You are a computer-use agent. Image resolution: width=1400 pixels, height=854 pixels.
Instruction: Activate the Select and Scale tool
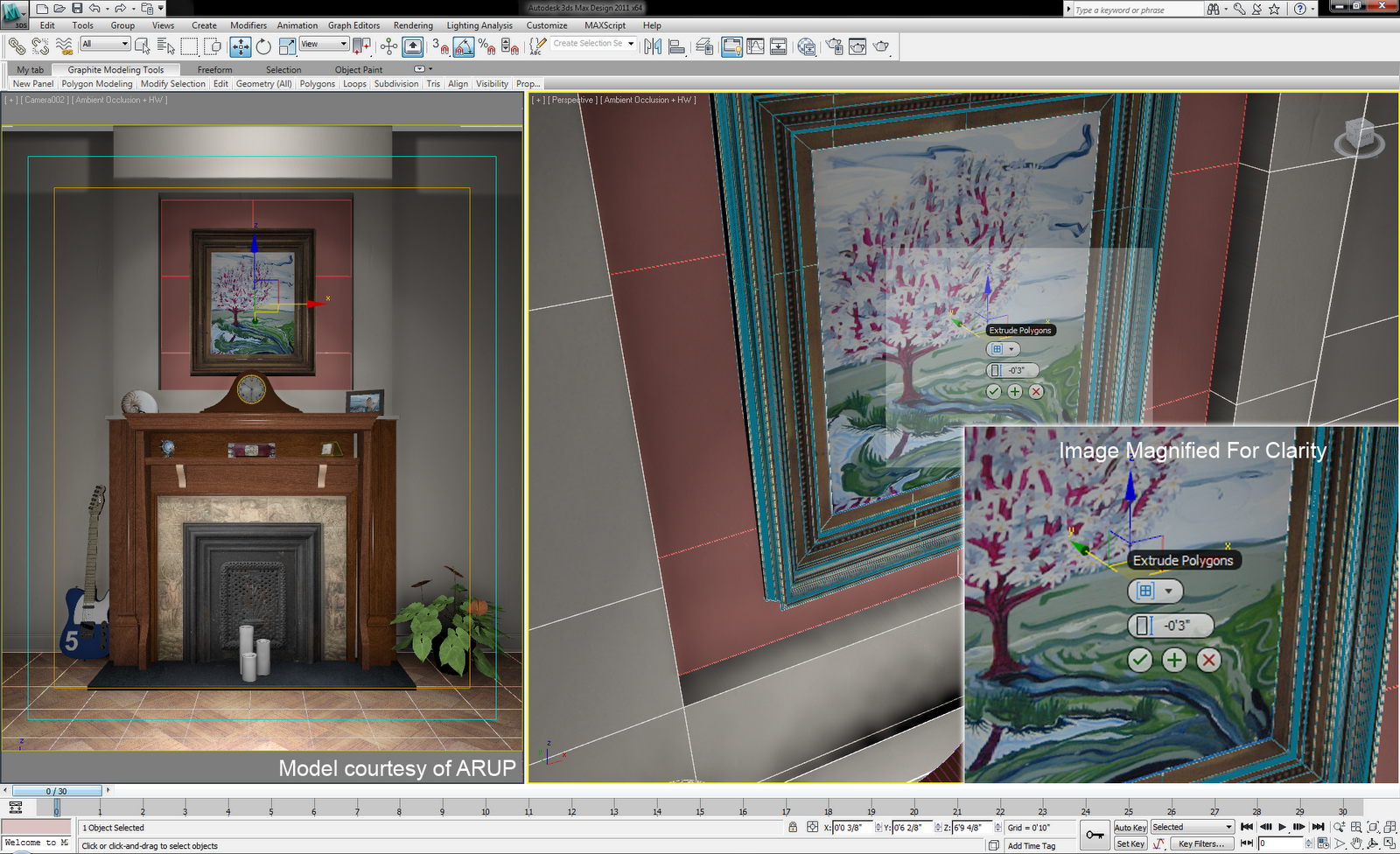(x=287, y=45)
